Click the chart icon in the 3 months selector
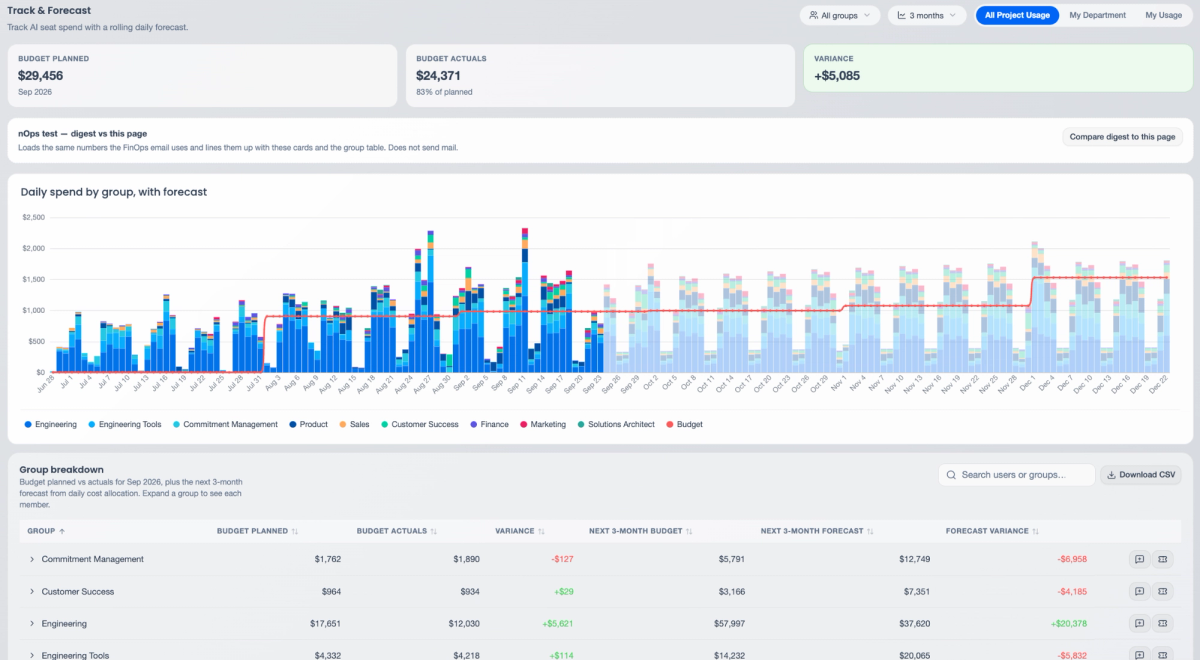Image resolution: width=1200 pixels, height=660 pixels. pyautogui.click(x=902, y=15)
